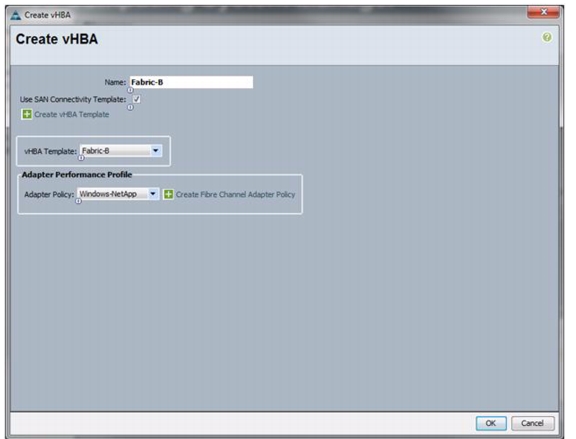Screen dimensions: 576x439
Task: Click the Create vHBA title bar text
Action: point(47,15)
